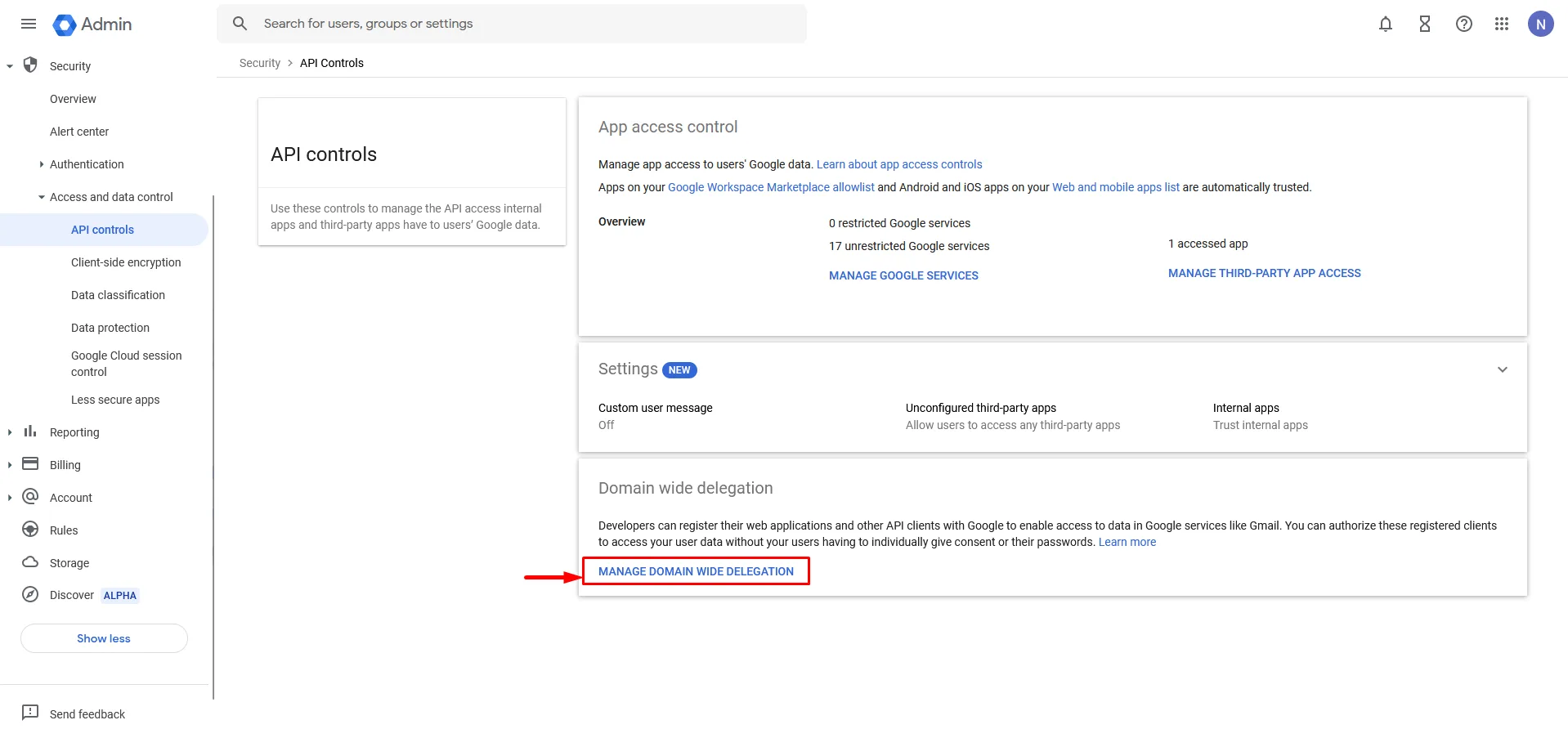Click the Discover compass icon
This screenshot has height=747, width=1568.
(x=30, y=595)
